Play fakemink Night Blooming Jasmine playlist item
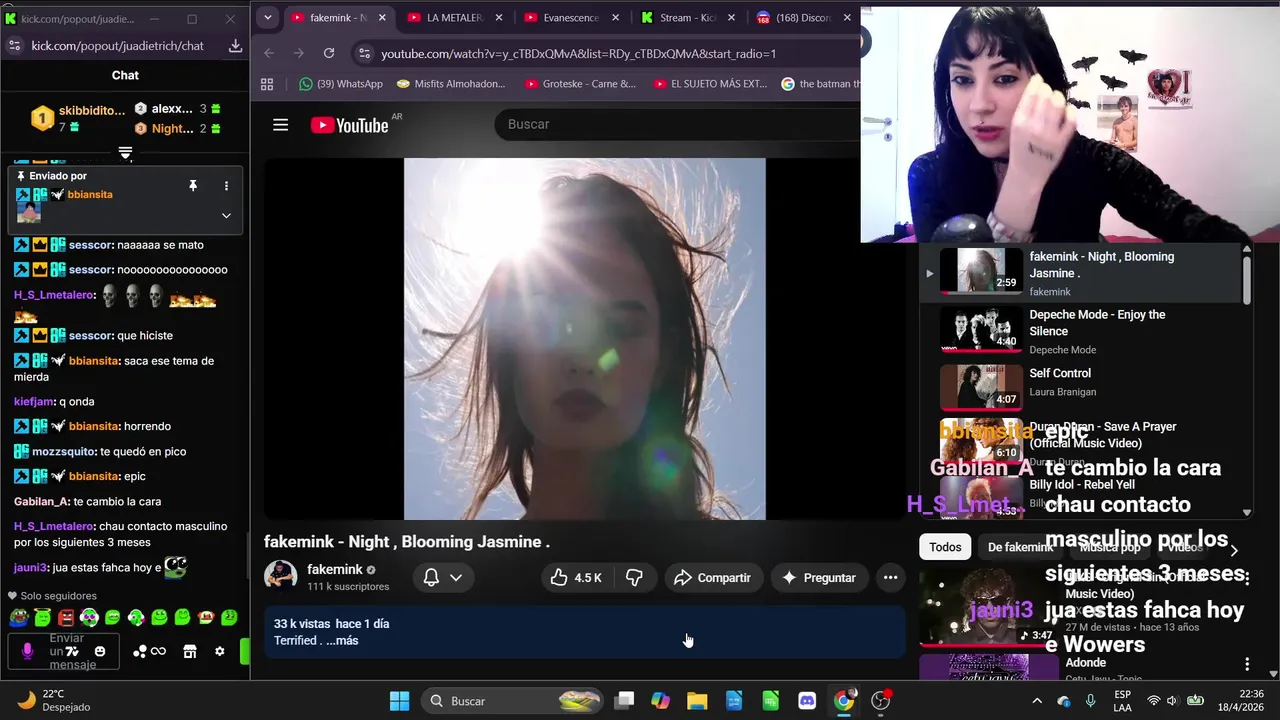Image resolution: width=1280 pixels, height=720 pixels. [1080, 273]
